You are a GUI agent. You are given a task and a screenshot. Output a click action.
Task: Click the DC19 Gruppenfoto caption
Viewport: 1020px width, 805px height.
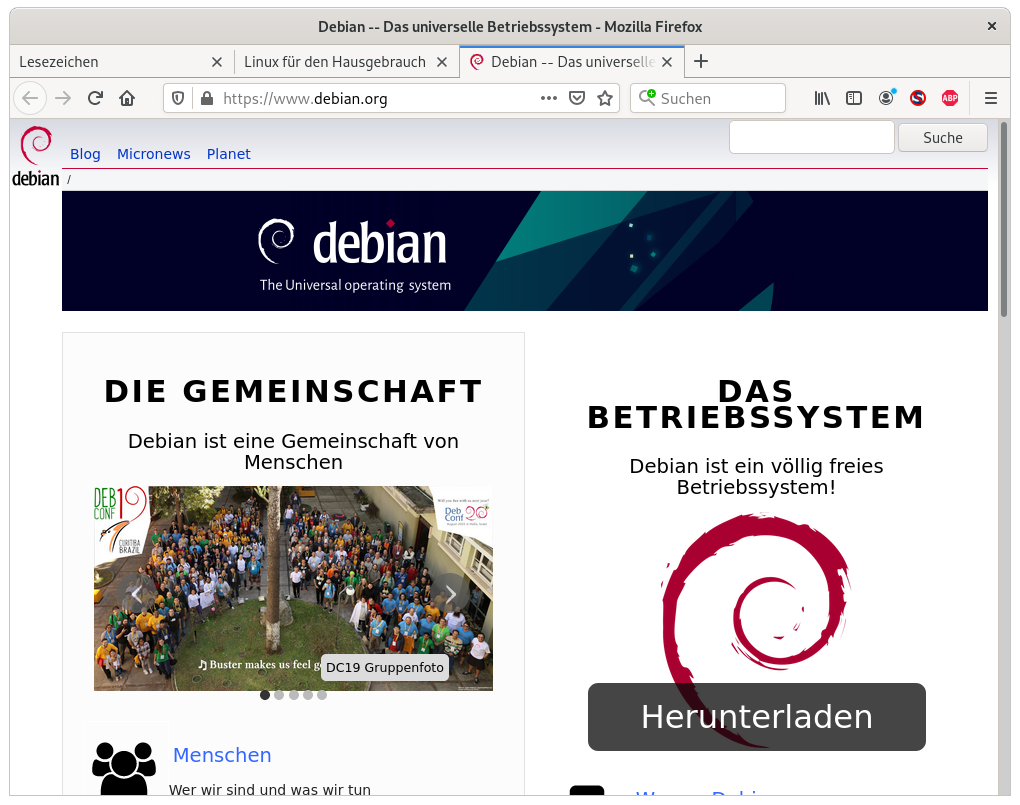click(x=384, y=667)
